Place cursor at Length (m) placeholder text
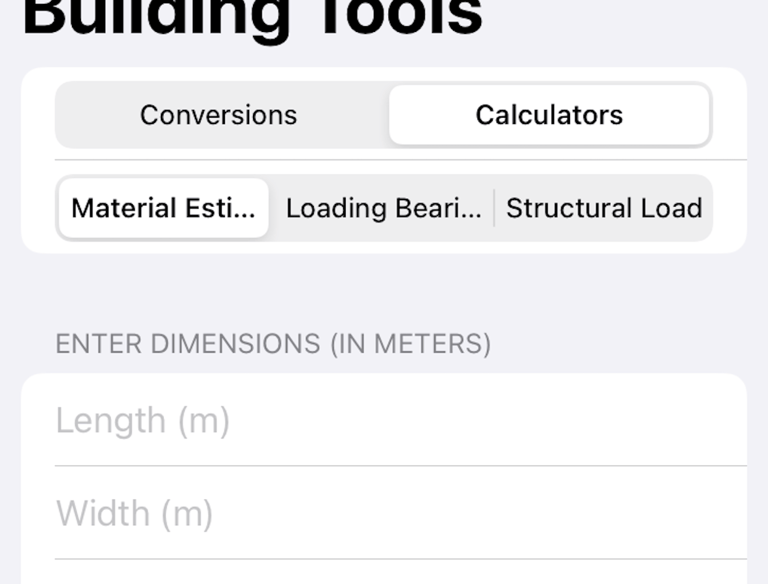Image resolution: width=768 pixels, height=584 pixels. coord(143,421)
